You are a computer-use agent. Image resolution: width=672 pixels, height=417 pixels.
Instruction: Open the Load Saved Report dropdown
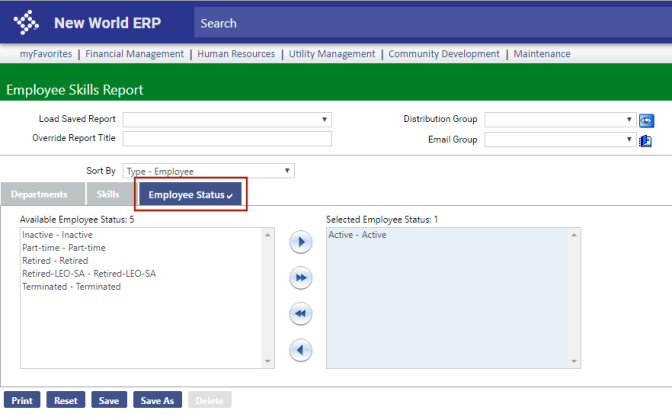(x=227, y=120)
